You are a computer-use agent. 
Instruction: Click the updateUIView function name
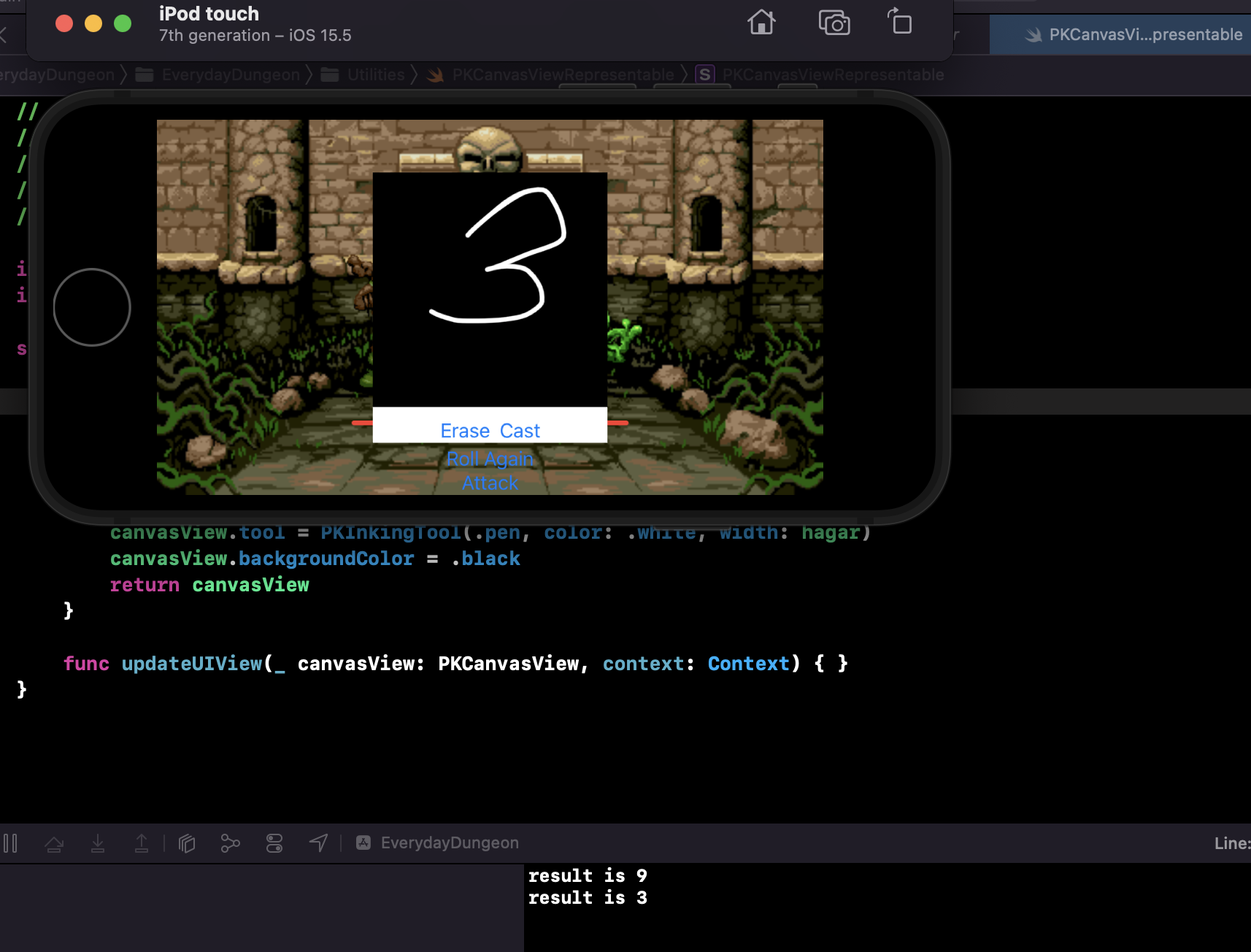[192, 664]
